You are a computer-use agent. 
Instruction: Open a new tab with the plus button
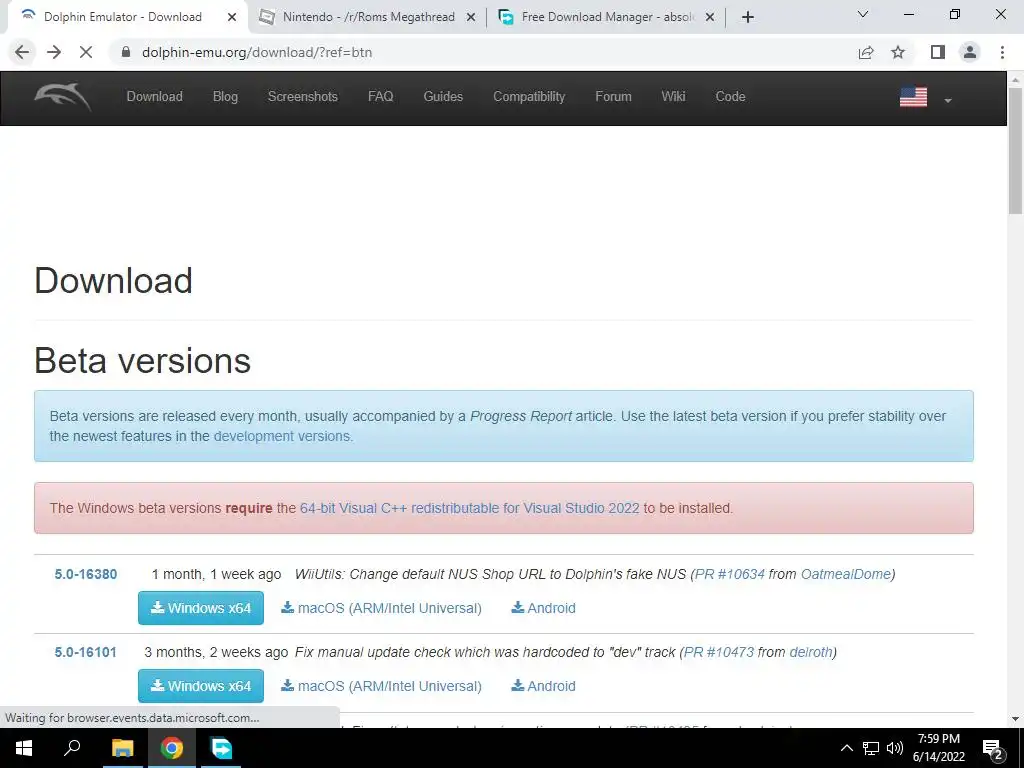748,17
